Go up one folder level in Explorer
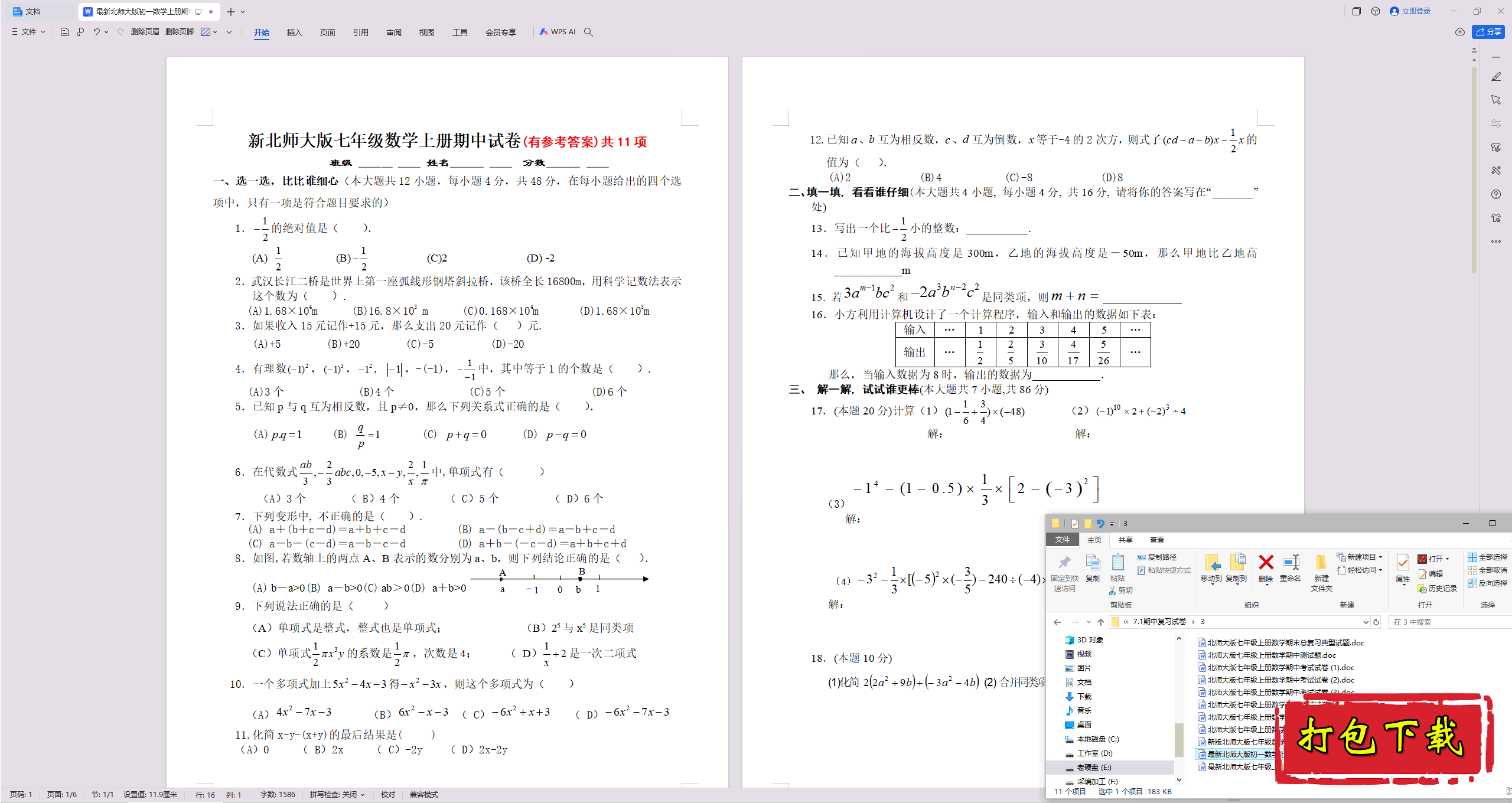This screenshot has height=803, width=1512. click(x=1101, y=622)
